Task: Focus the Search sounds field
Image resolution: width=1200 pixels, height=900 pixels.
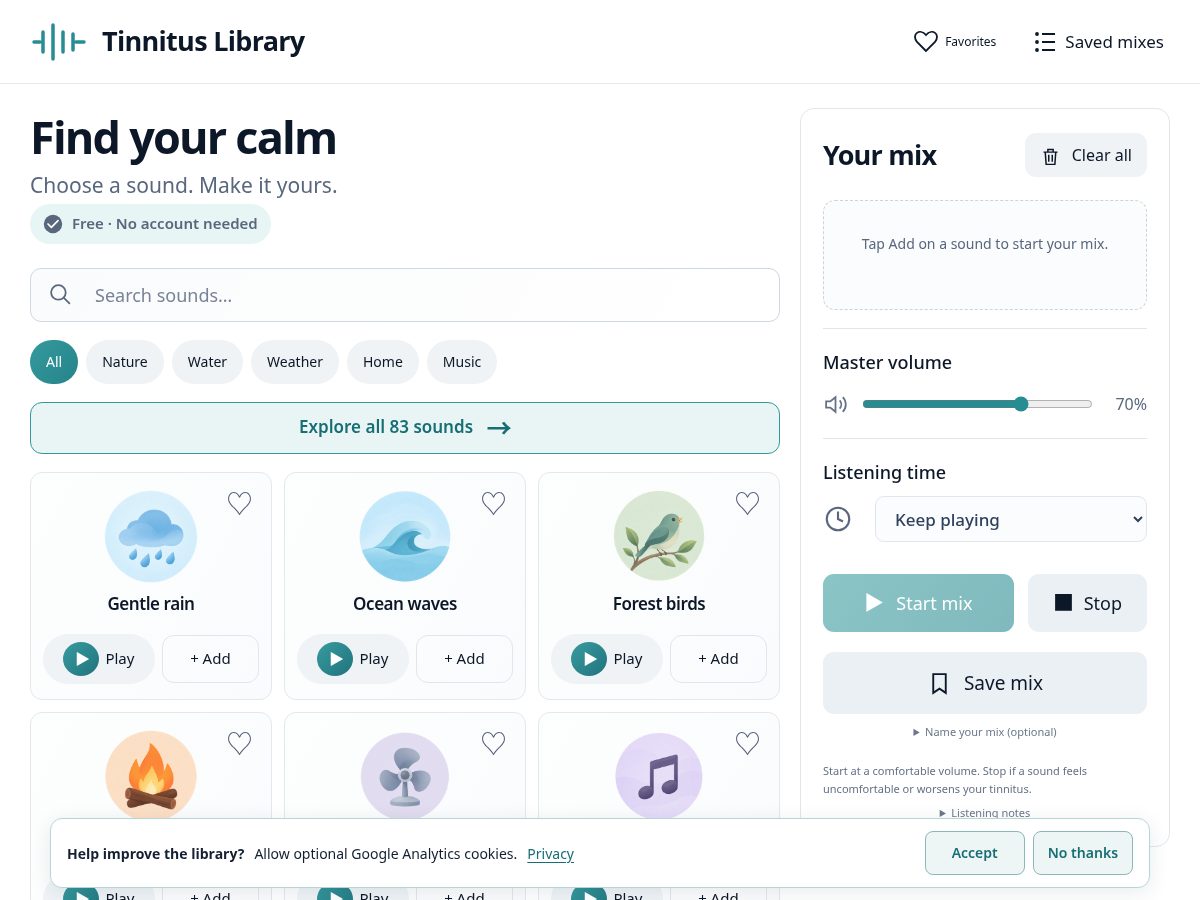Action: (405, 295)
